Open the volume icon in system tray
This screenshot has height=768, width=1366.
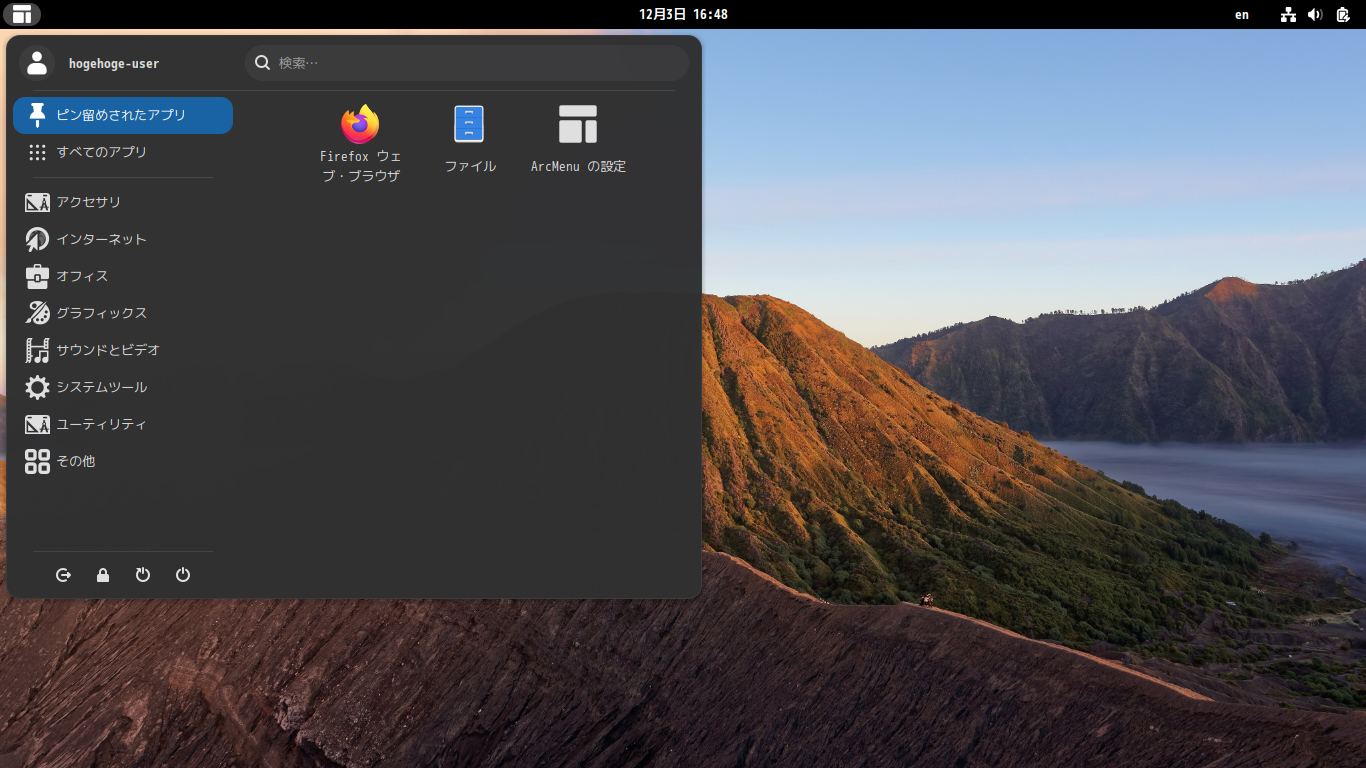point(1315,14)
